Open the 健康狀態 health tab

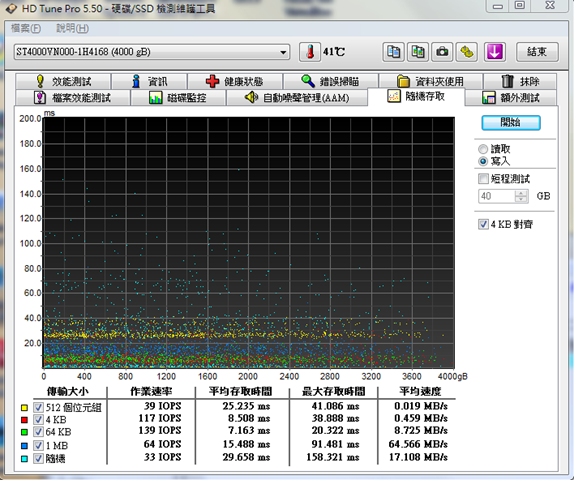234,81
